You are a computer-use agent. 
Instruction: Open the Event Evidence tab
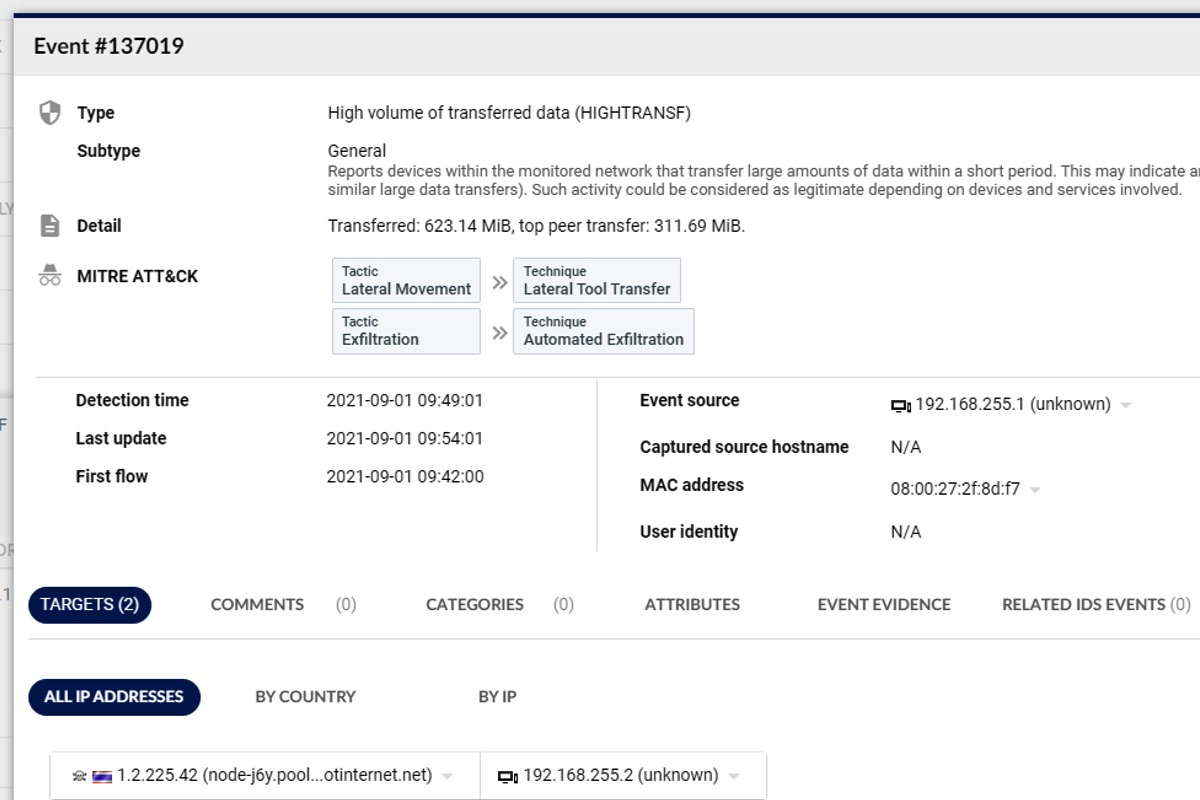884,604
